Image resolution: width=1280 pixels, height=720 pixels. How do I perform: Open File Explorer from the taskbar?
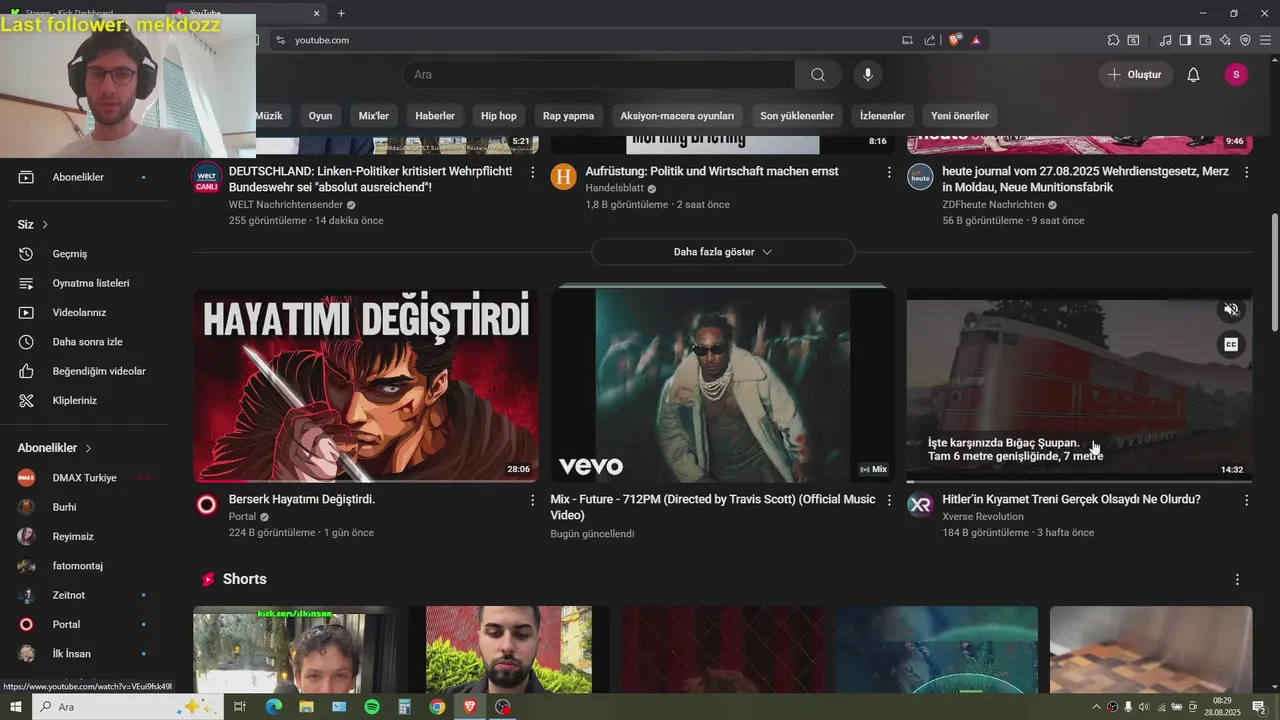point(306,707)
